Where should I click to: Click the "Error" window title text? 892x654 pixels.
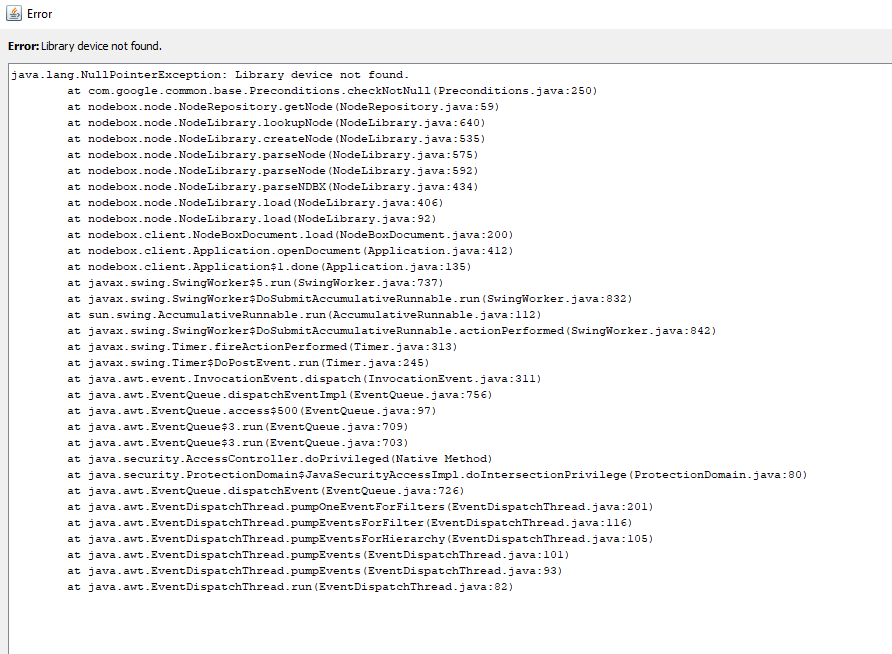point(39,14)
